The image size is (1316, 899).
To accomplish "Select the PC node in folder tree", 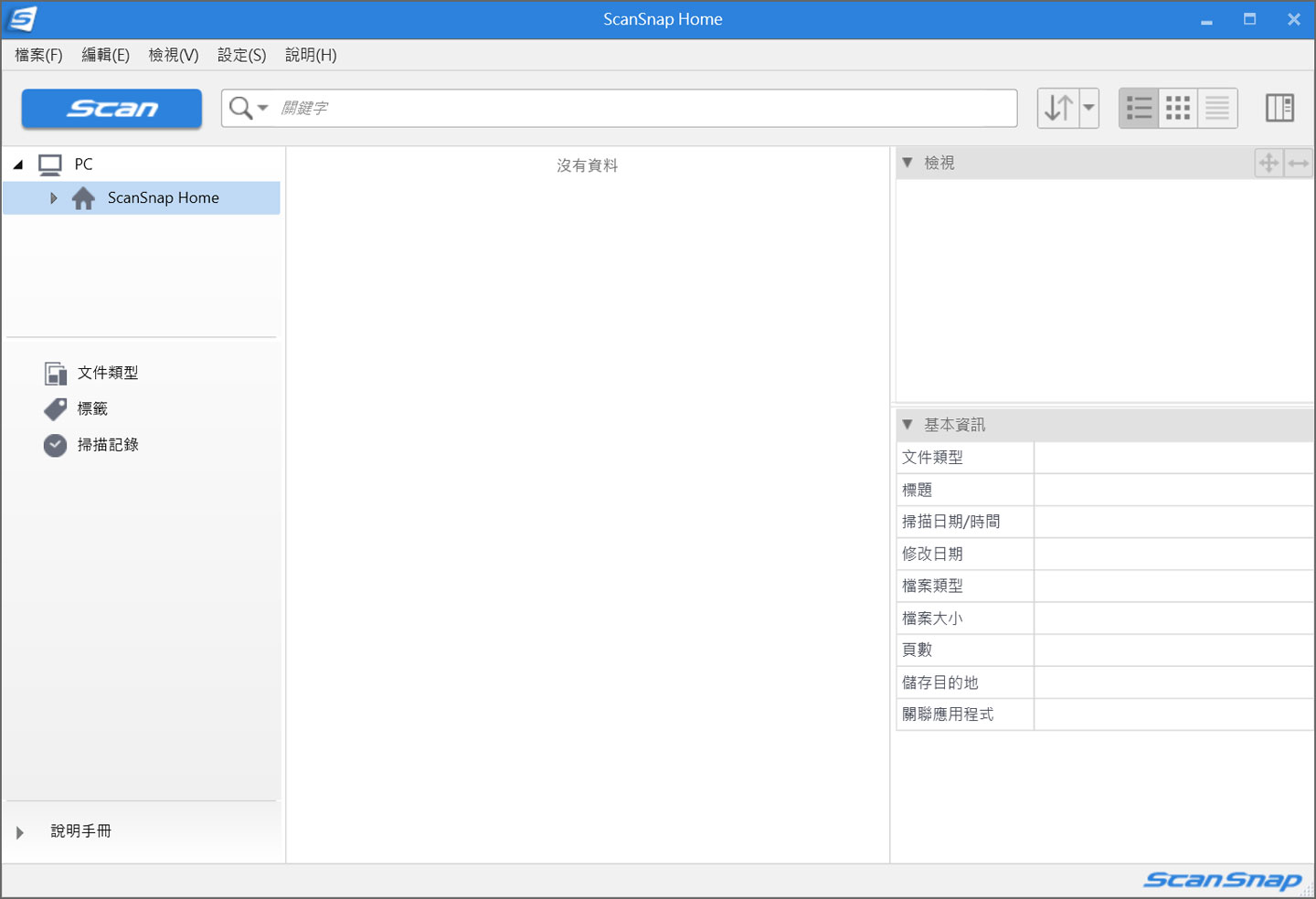I will (x=83, y=164).
